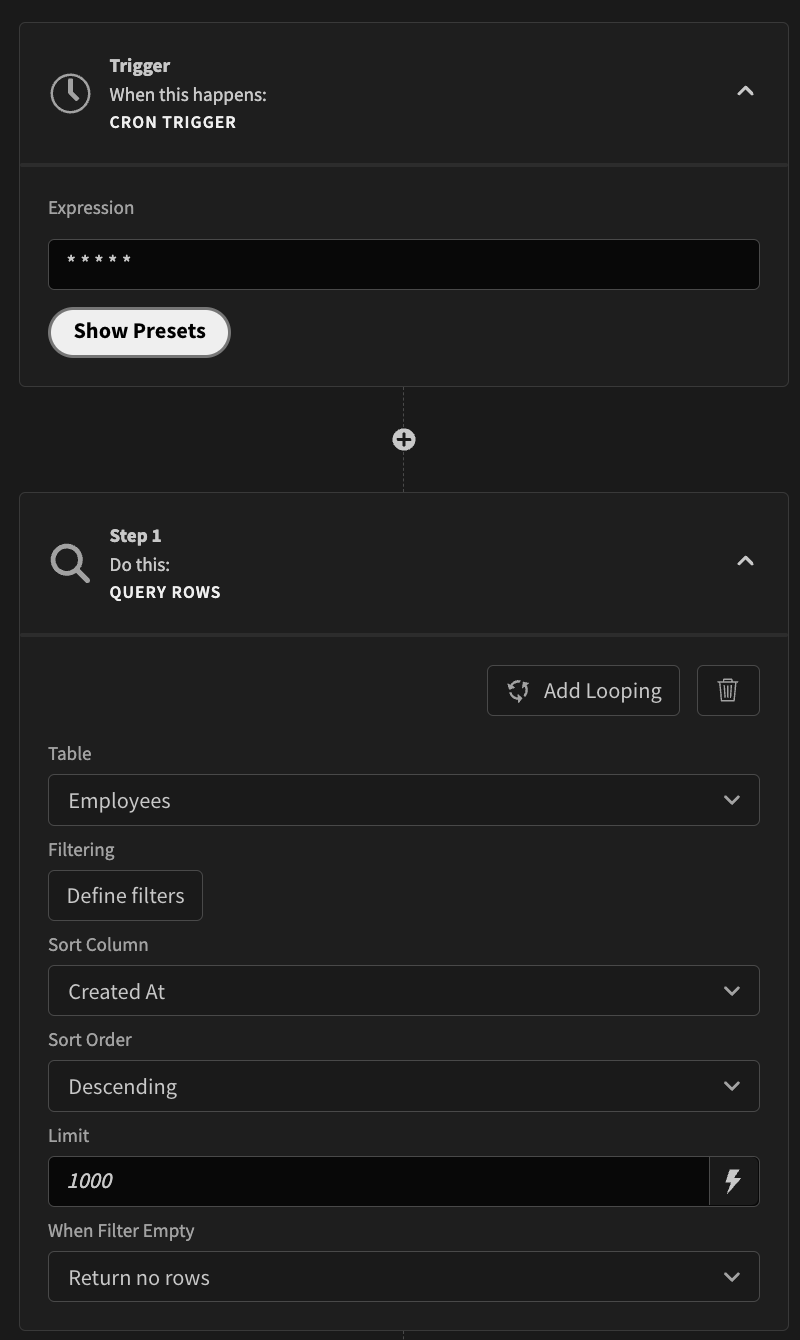Click the magnifying glass icon on Step 1

pos(69,562)
